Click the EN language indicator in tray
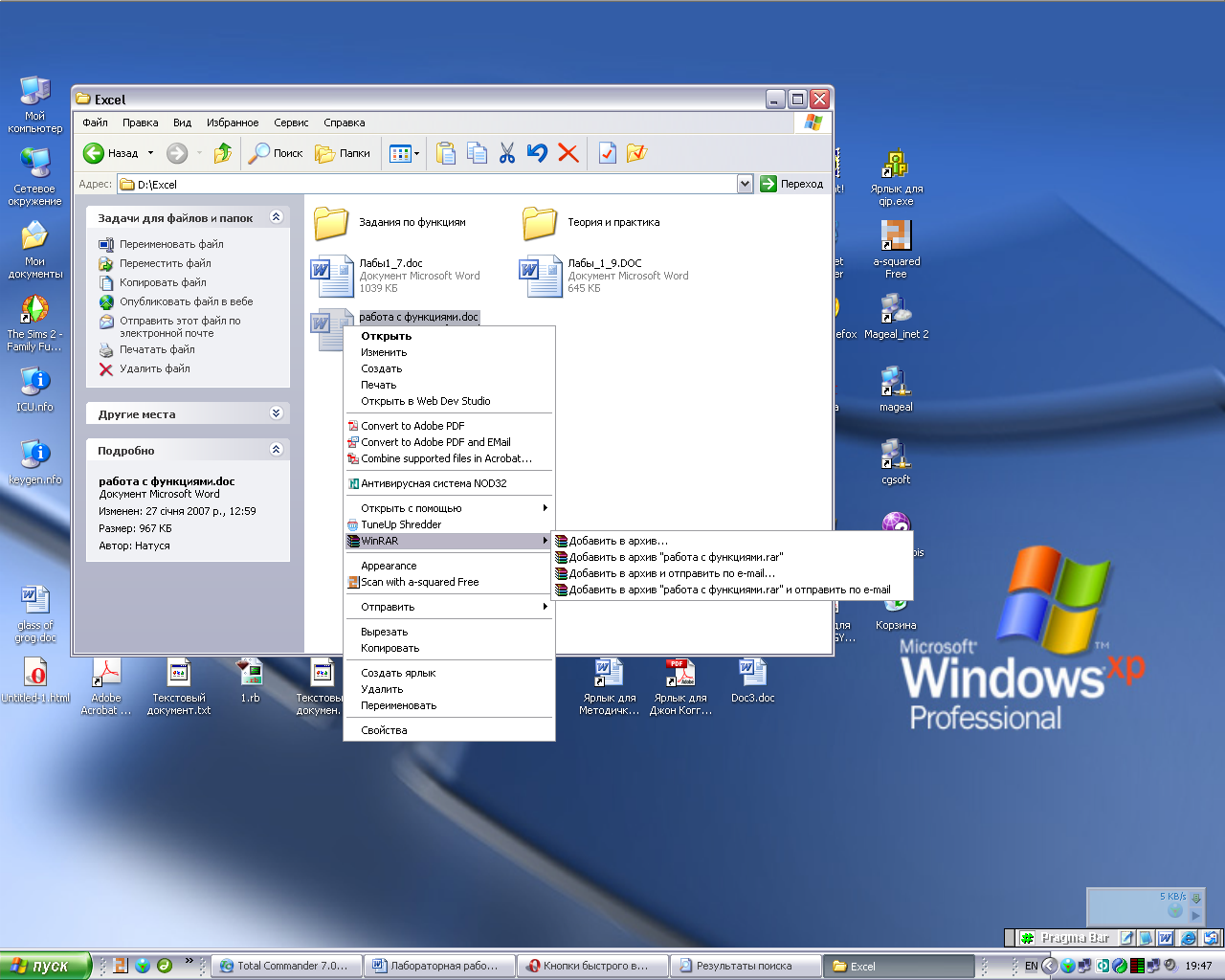Viewport: 1225px width, 980px height. point(1031,966)
